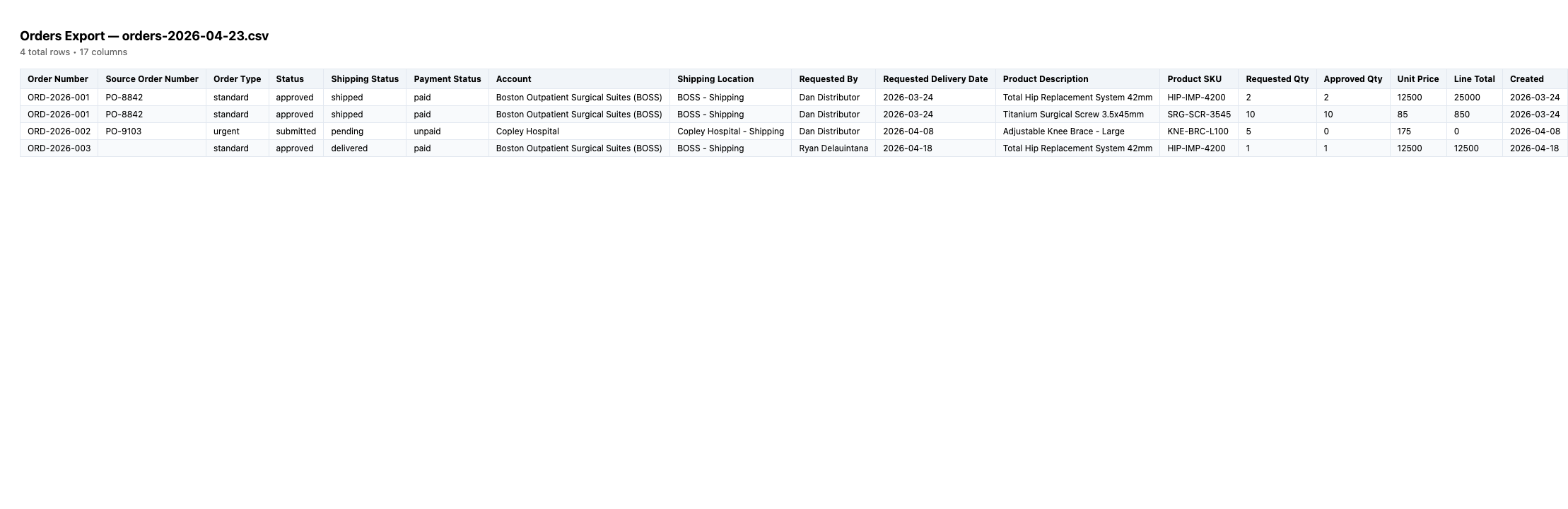Click the Requested Qty column header
Screen dimensions: 1568x509
1277,79
